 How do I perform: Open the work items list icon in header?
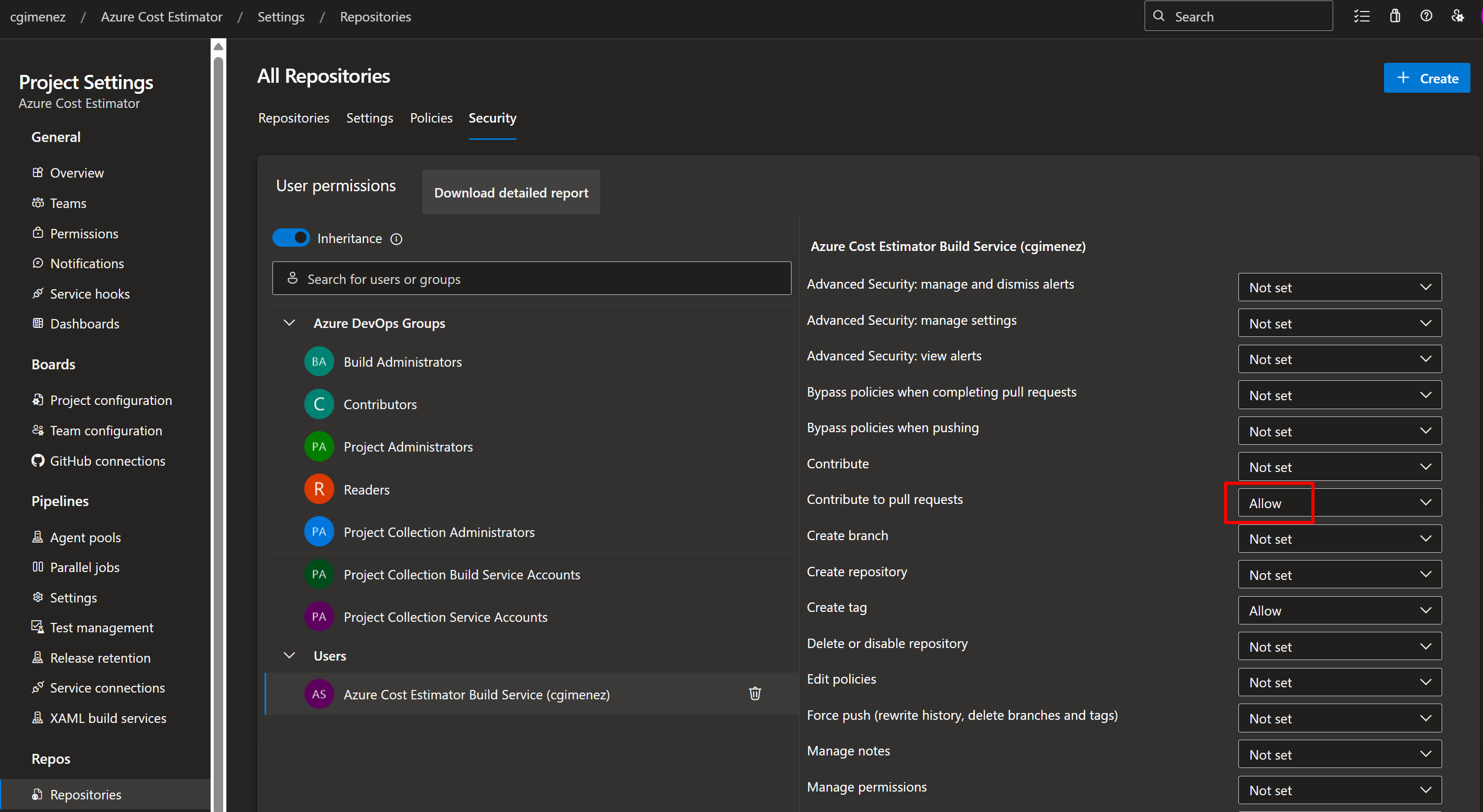(x=1361, y=16)
